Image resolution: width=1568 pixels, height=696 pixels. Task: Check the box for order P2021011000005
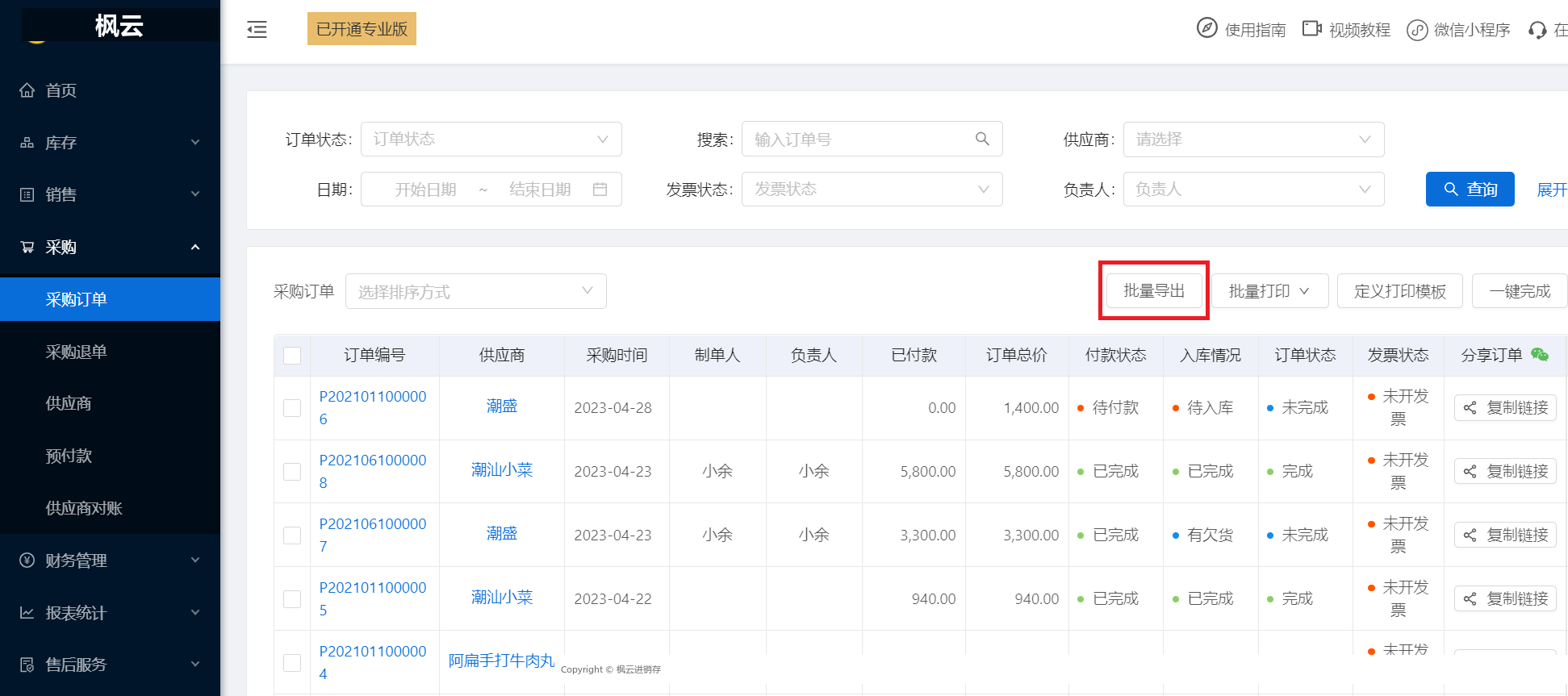point(292,599)
